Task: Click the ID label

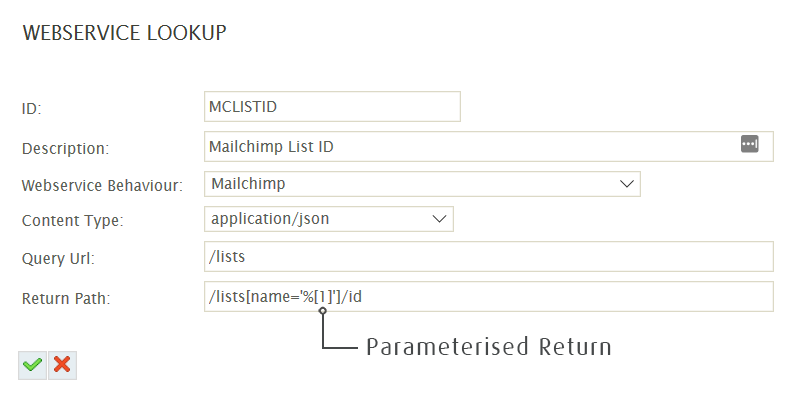Action: 32,109
